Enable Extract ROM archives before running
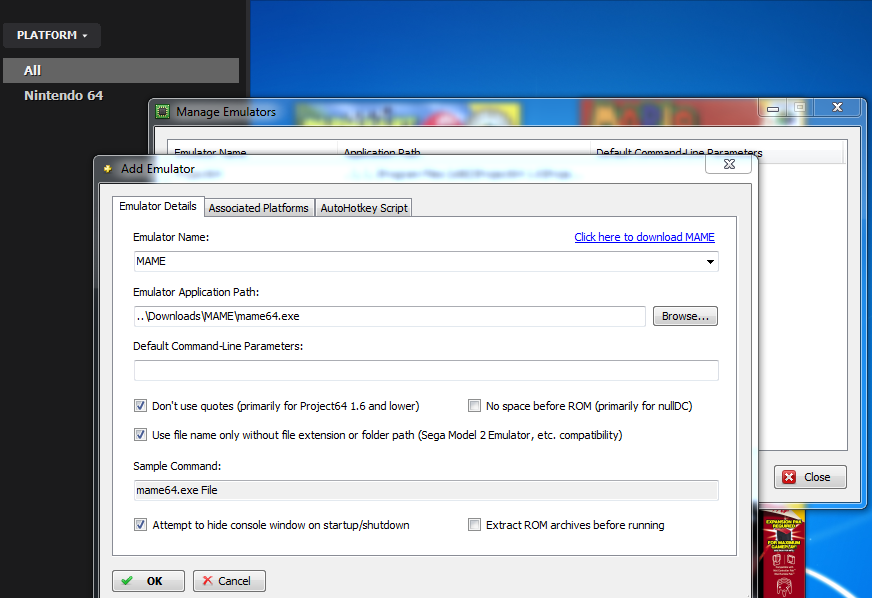872x598 pixels. [x=474, y=525]
